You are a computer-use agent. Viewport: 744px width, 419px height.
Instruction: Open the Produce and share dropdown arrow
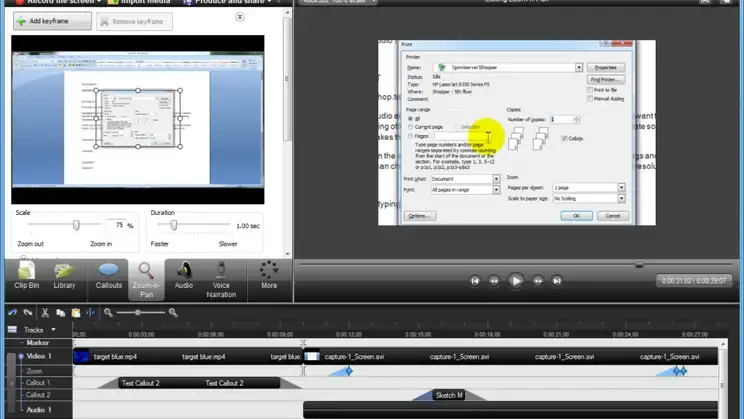[270, 2]
